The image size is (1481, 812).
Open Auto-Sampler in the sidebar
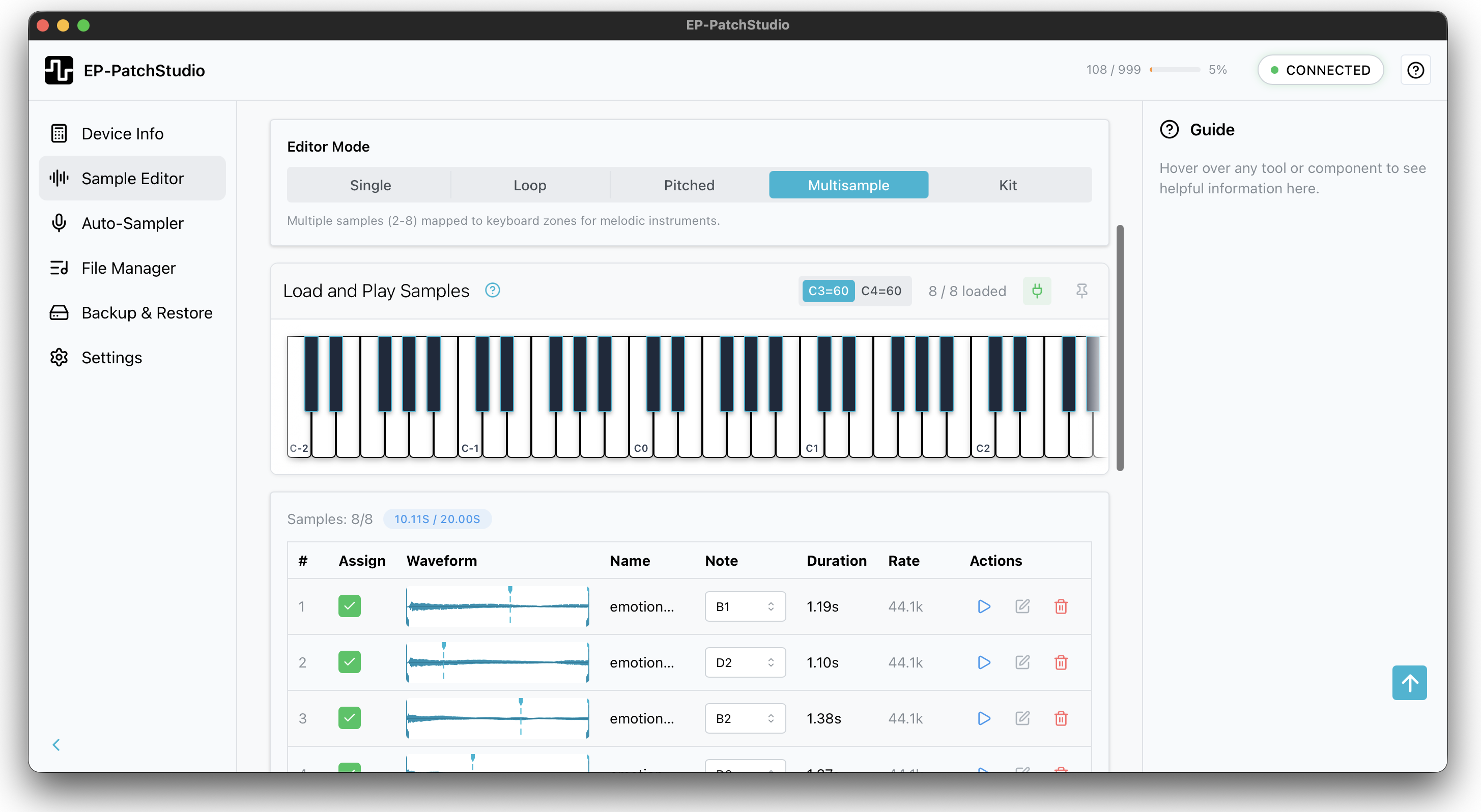coord(132,223)
